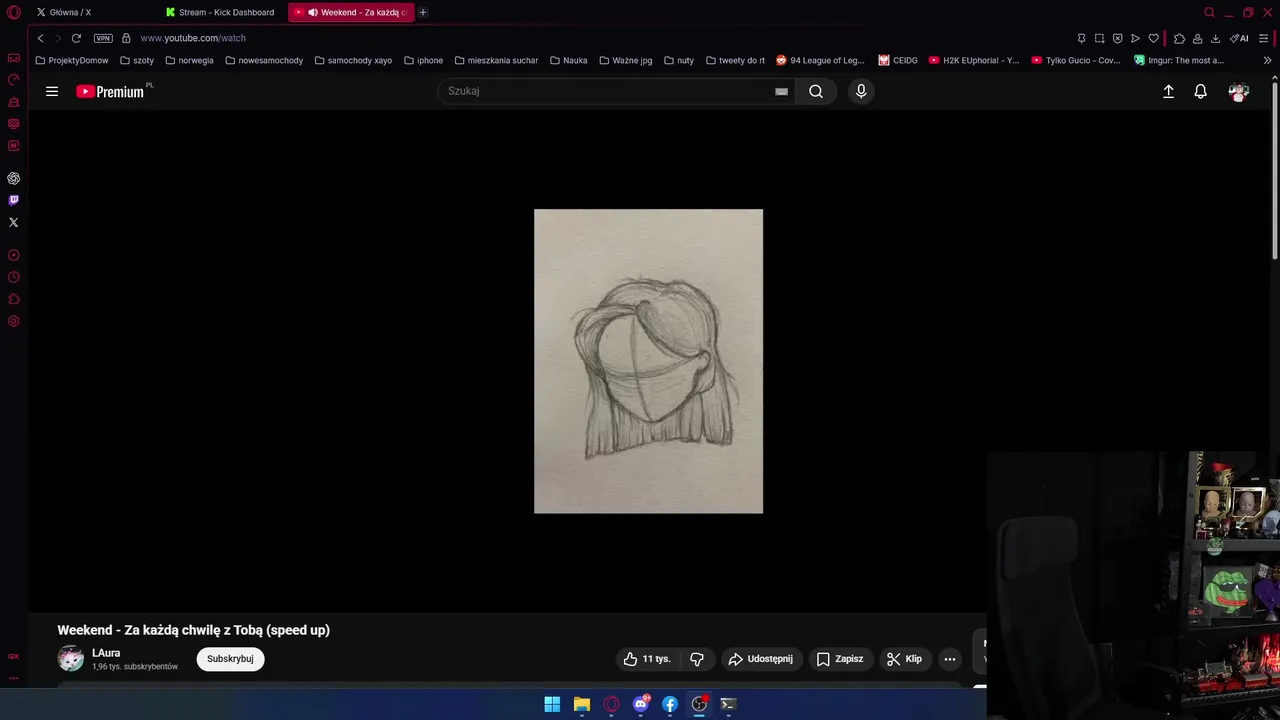Screen dimensions: 1280x720
Task: Open Player icon in Opera sidebar
Action: coord(14,255)
